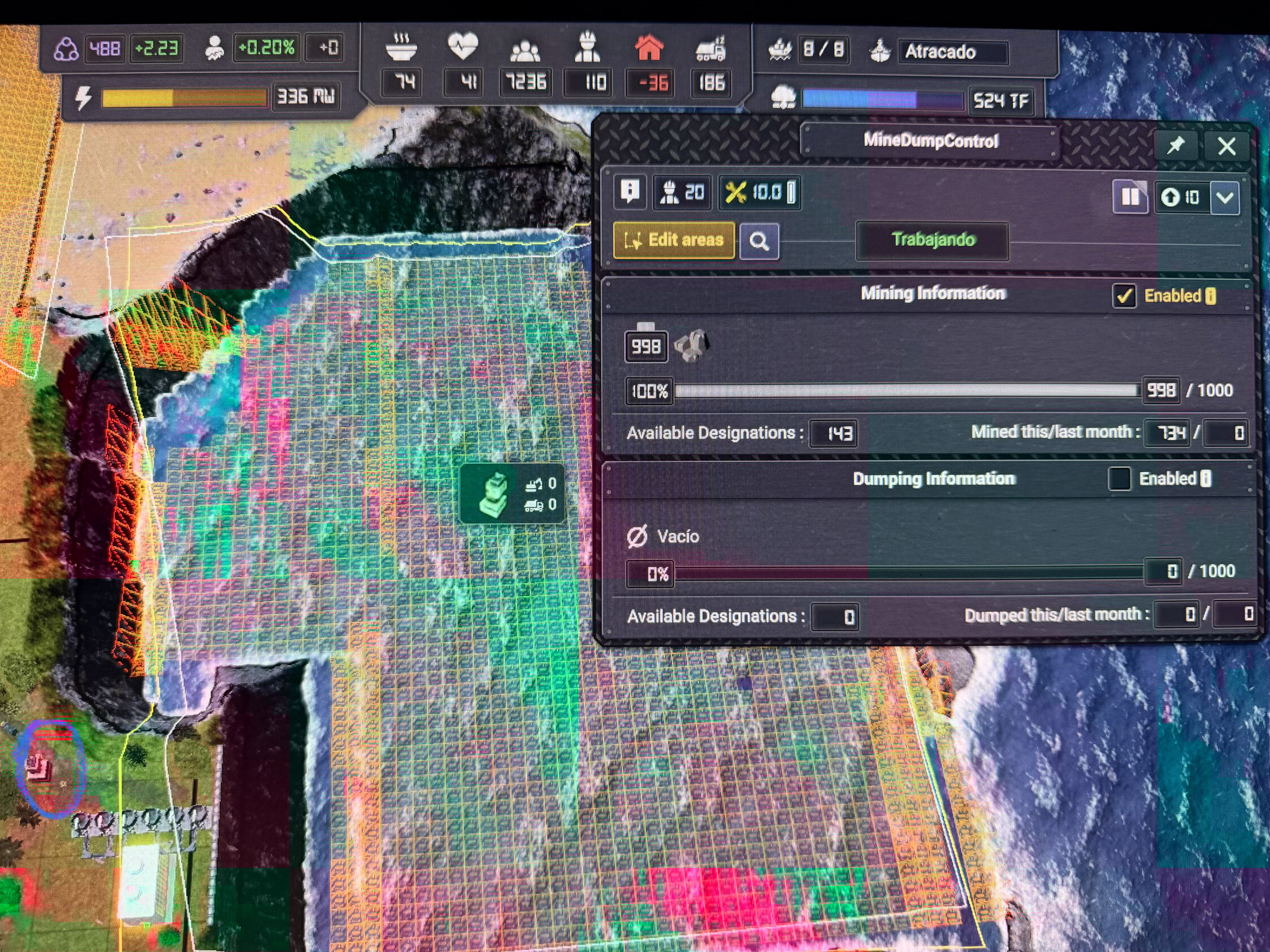Close the MineDumpControl panel
This screenshot has height=952, width=1270.
pos(1227,146)
